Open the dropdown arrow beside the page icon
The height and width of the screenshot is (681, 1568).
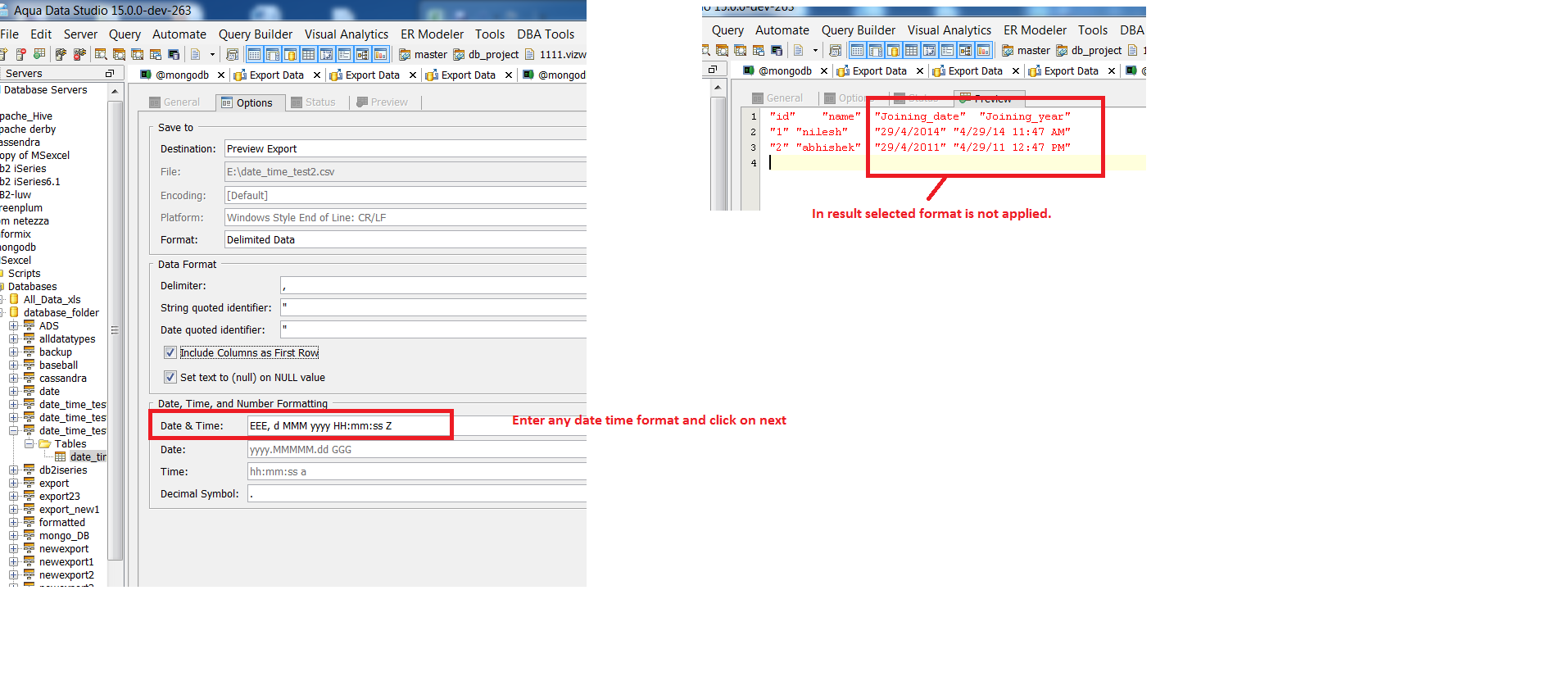point(212,54)
